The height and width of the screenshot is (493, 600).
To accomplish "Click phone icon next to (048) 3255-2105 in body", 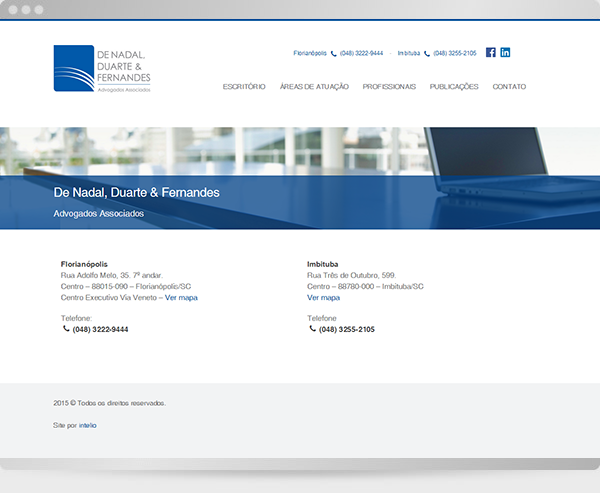I will point(313,328).
